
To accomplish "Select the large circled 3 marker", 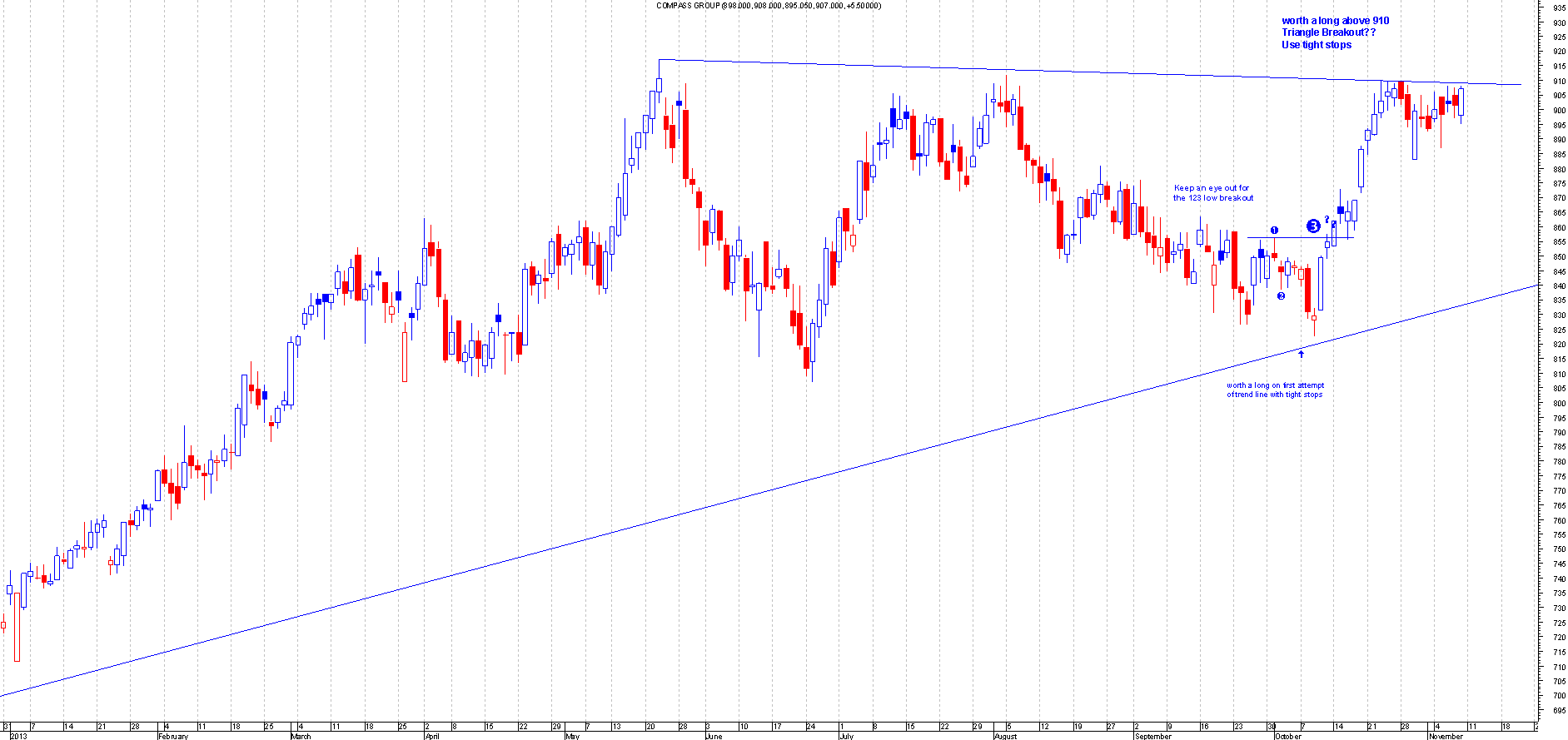I will [x=1313, y=226].
